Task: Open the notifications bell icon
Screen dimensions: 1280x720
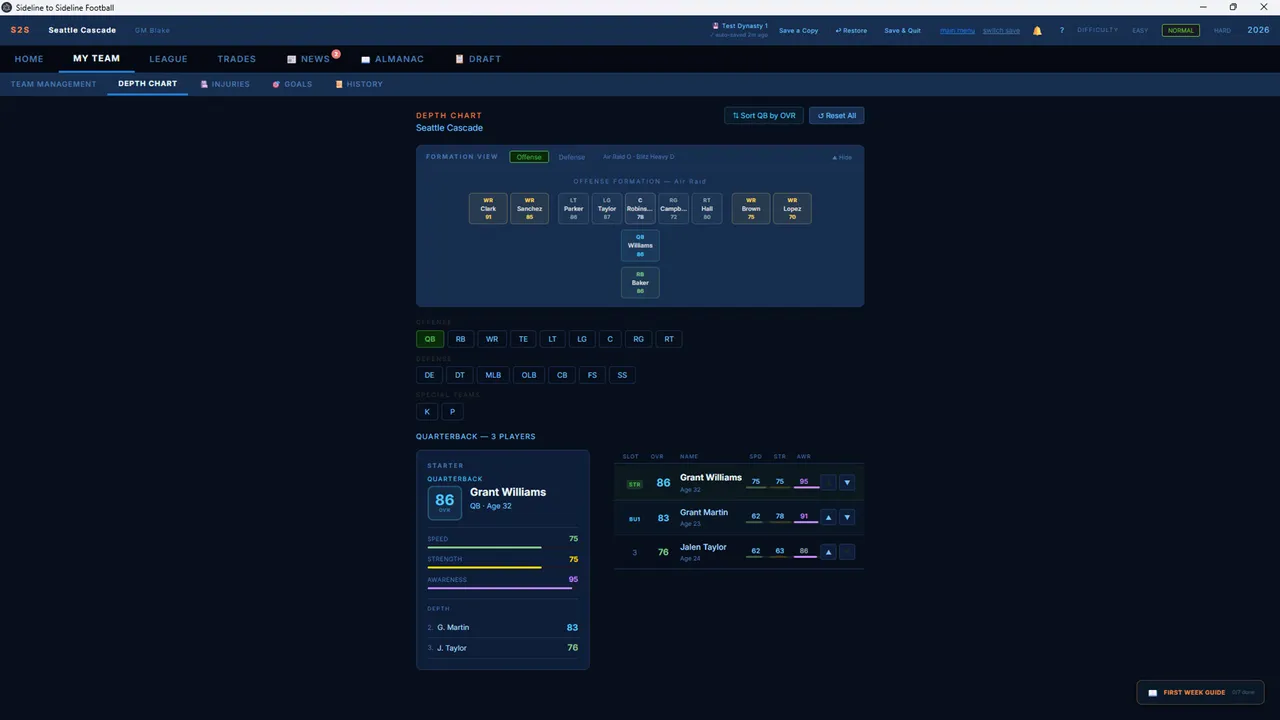Action: (x=1037, y=31)
